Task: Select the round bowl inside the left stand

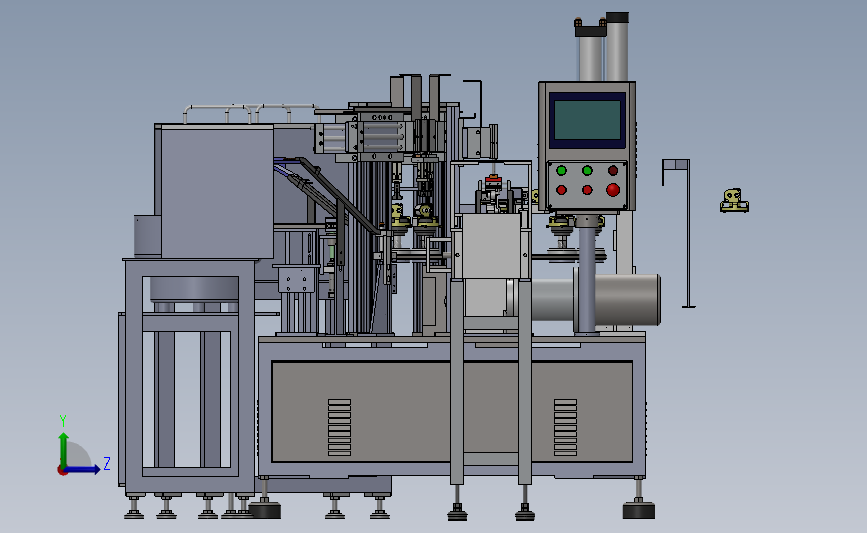Action: (194, 289)
